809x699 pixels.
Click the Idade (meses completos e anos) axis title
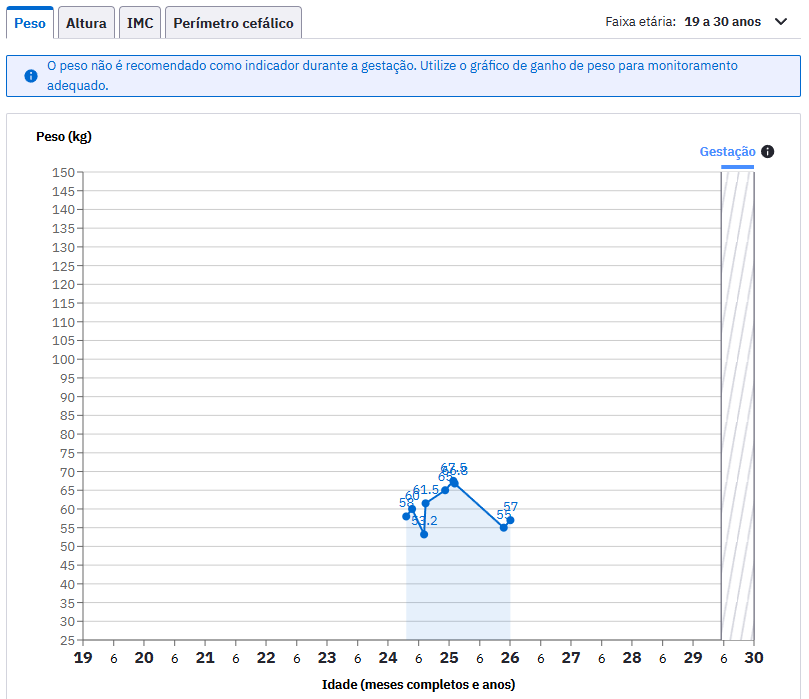coord(418,684)
